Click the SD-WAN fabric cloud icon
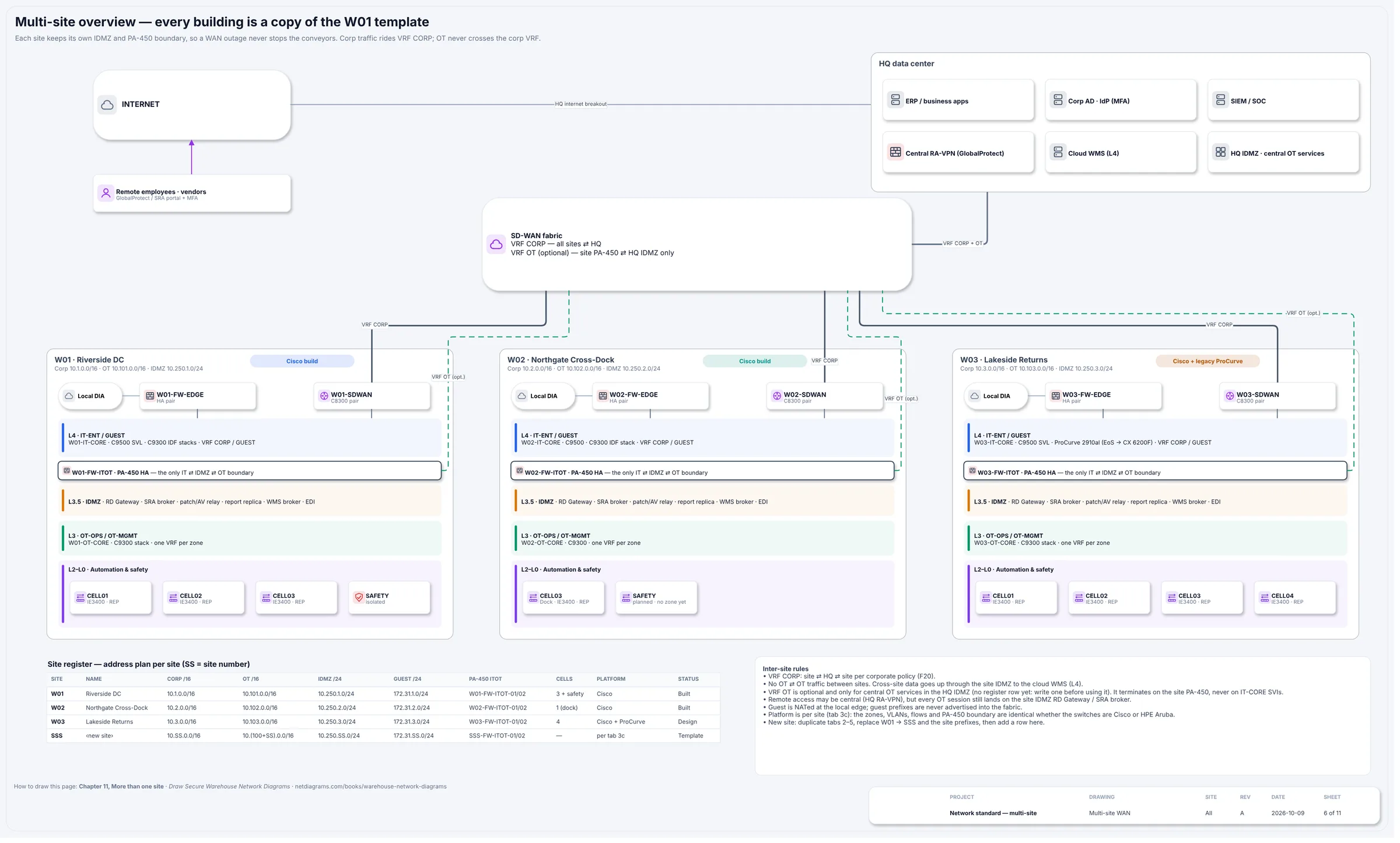 tap(498, 245)
